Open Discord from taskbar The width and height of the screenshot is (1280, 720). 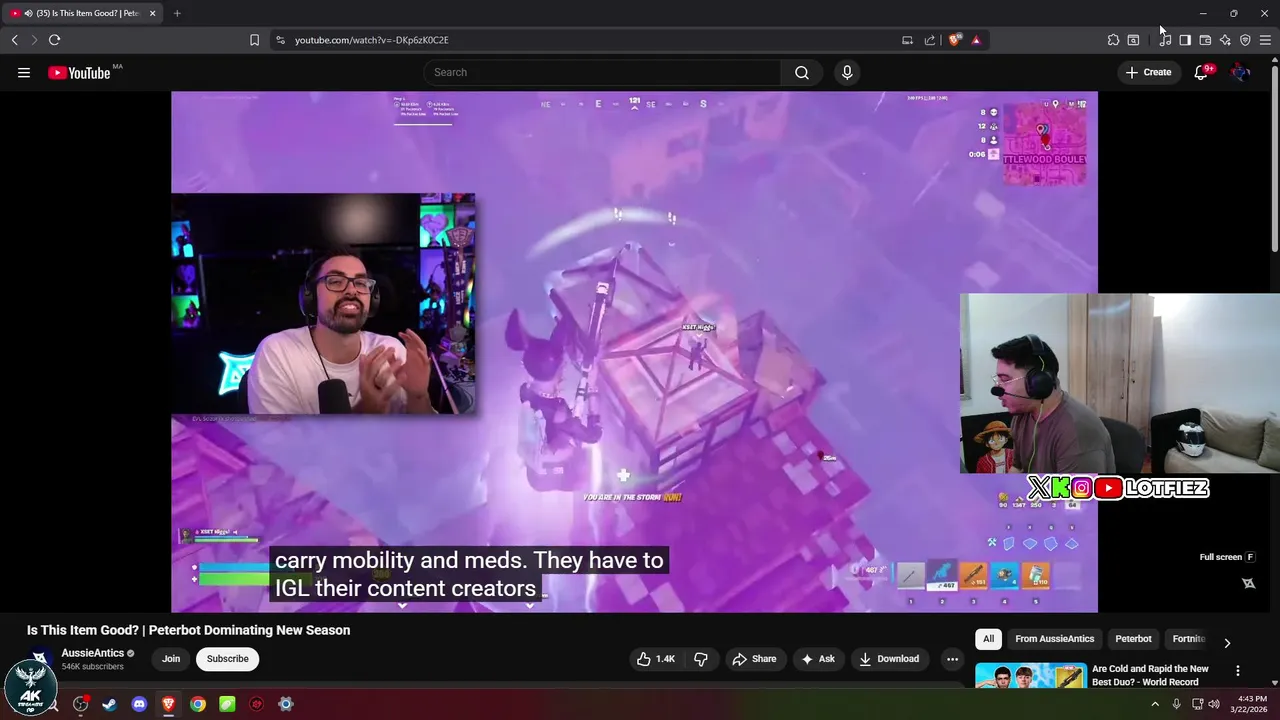(139, 704)
